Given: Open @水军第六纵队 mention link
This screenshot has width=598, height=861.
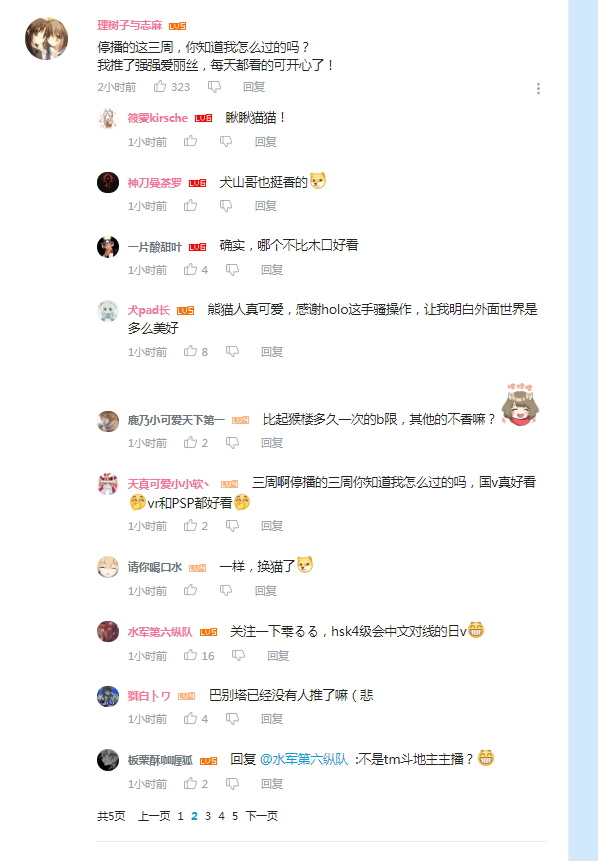Looking at the screenshot, I should [x=304, y=759].
